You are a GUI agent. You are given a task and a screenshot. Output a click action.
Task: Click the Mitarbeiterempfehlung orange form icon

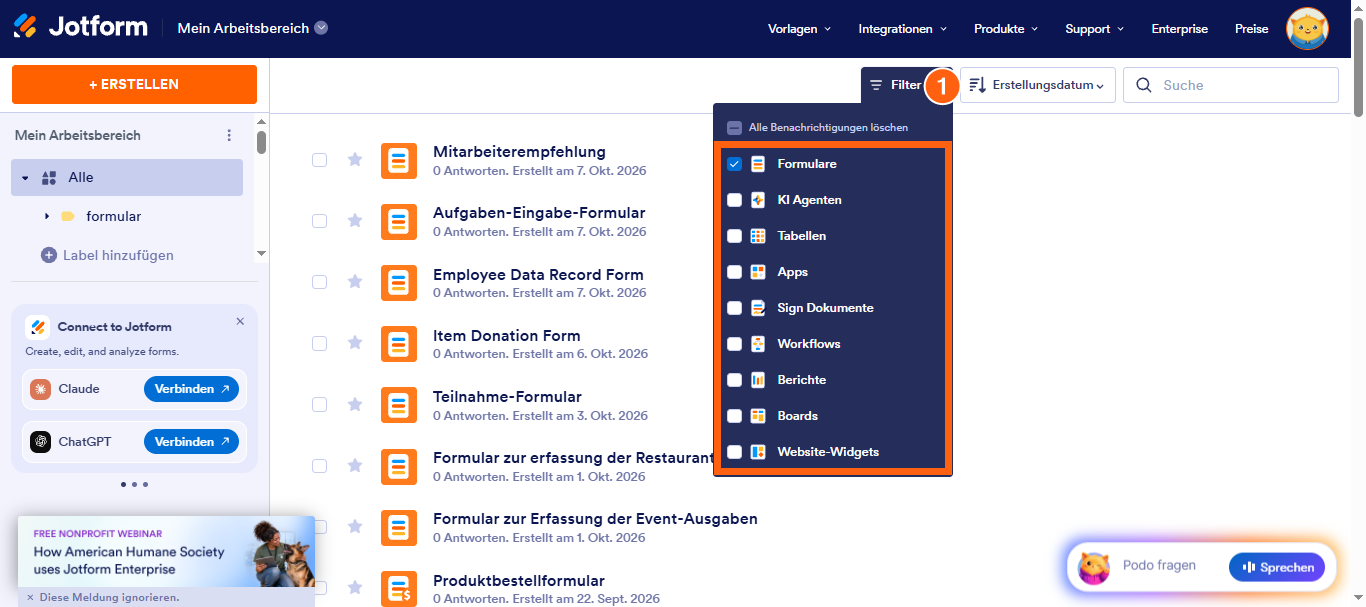399,160
